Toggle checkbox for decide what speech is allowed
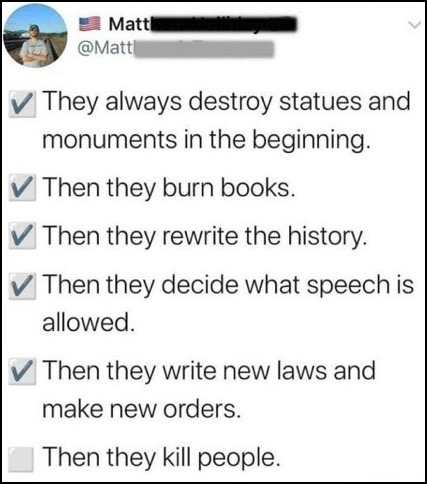Viewport: 427px width, 484px height. click(x=22, y=286)
